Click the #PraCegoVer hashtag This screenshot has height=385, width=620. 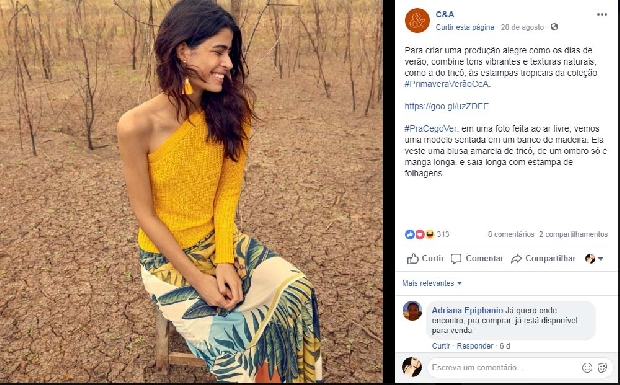[431, 129]
